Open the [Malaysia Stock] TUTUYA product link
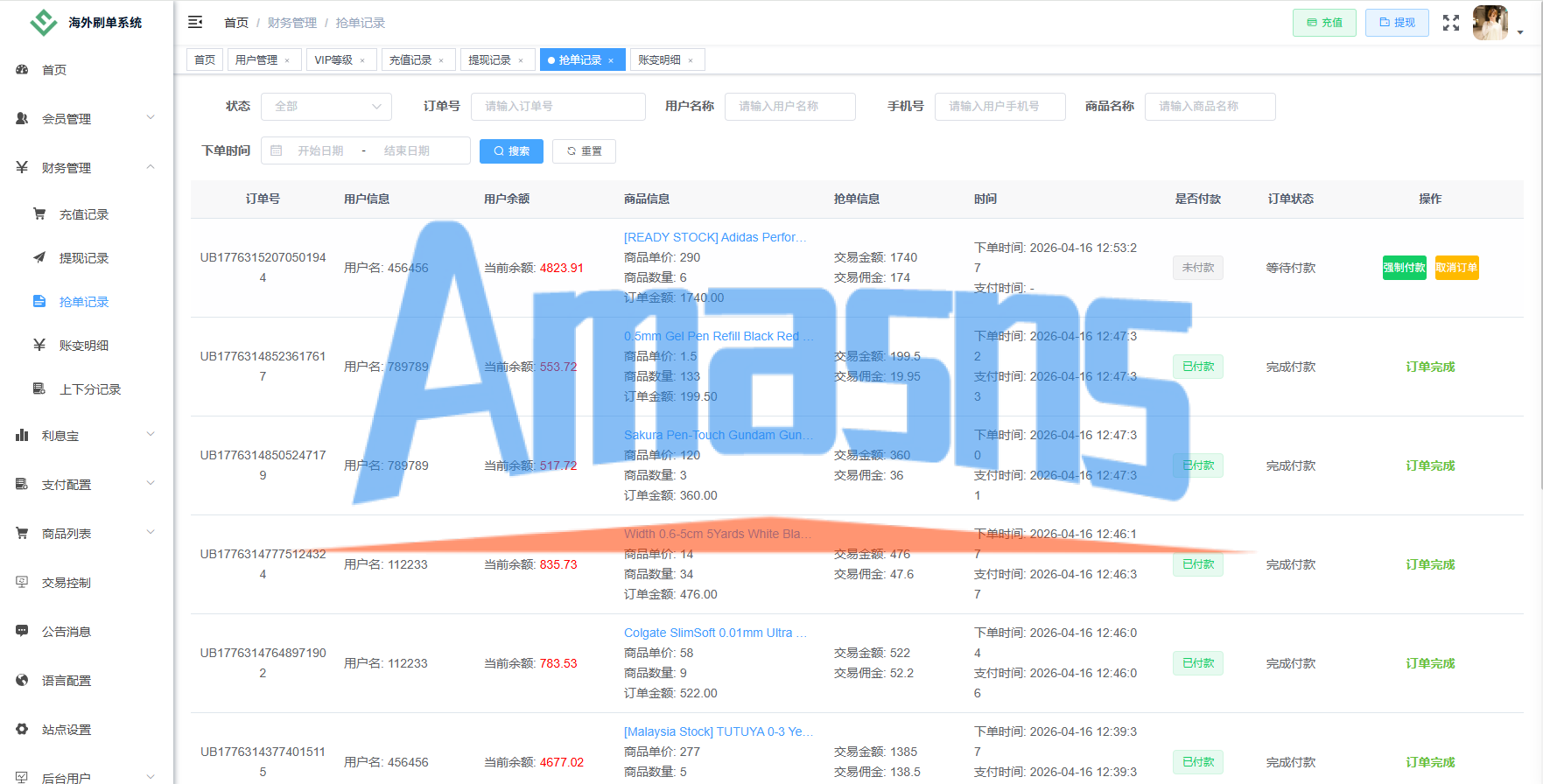 click(x=719, y=731)
